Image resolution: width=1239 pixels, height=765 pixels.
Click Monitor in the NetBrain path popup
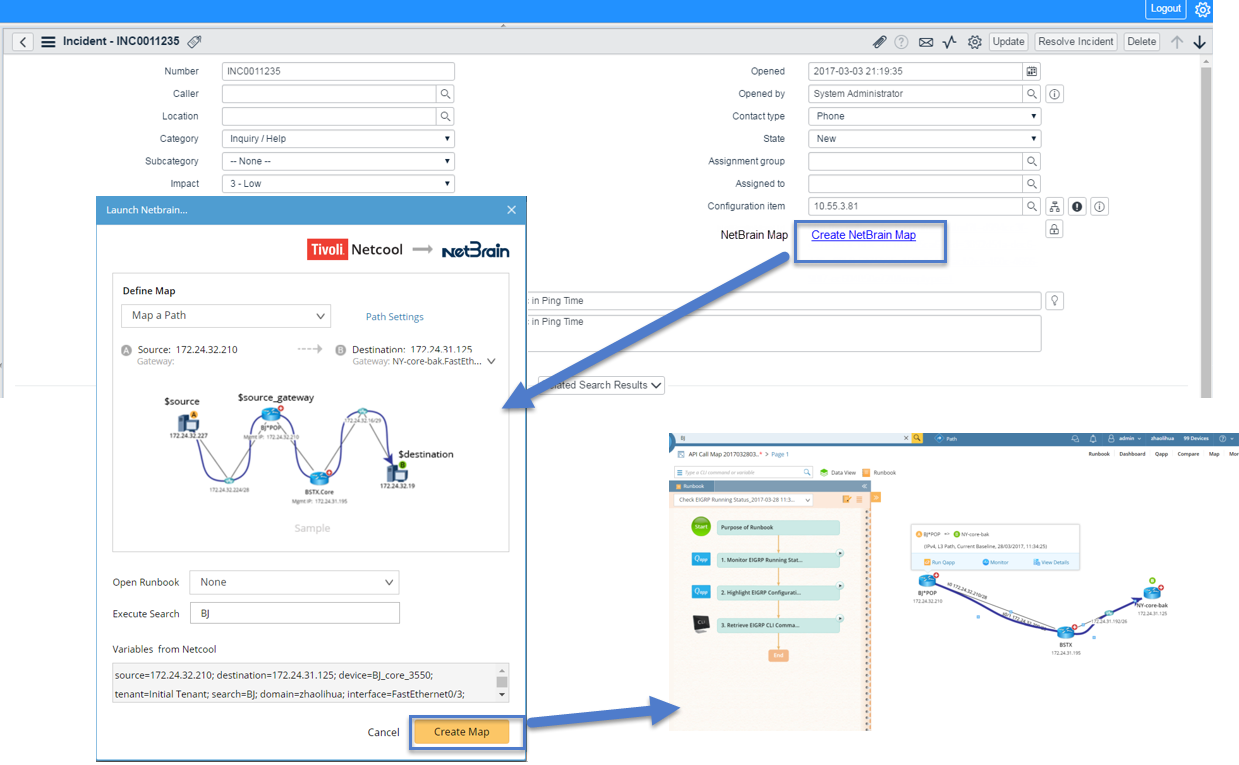(x=996, y=562)
